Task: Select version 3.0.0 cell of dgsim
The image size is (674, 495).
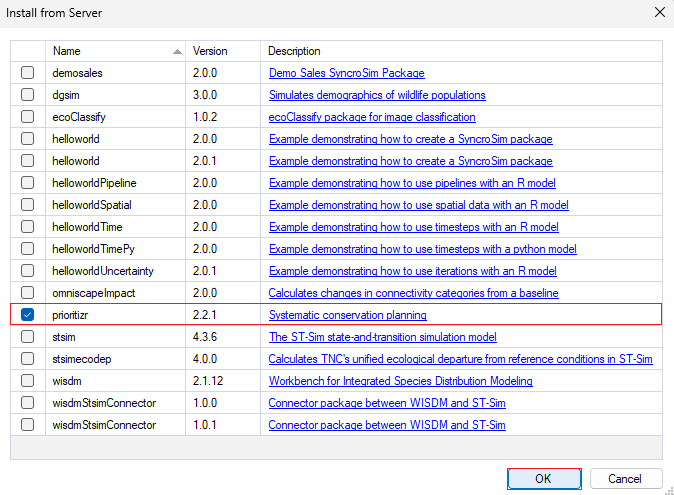Action: click(223, 95)
